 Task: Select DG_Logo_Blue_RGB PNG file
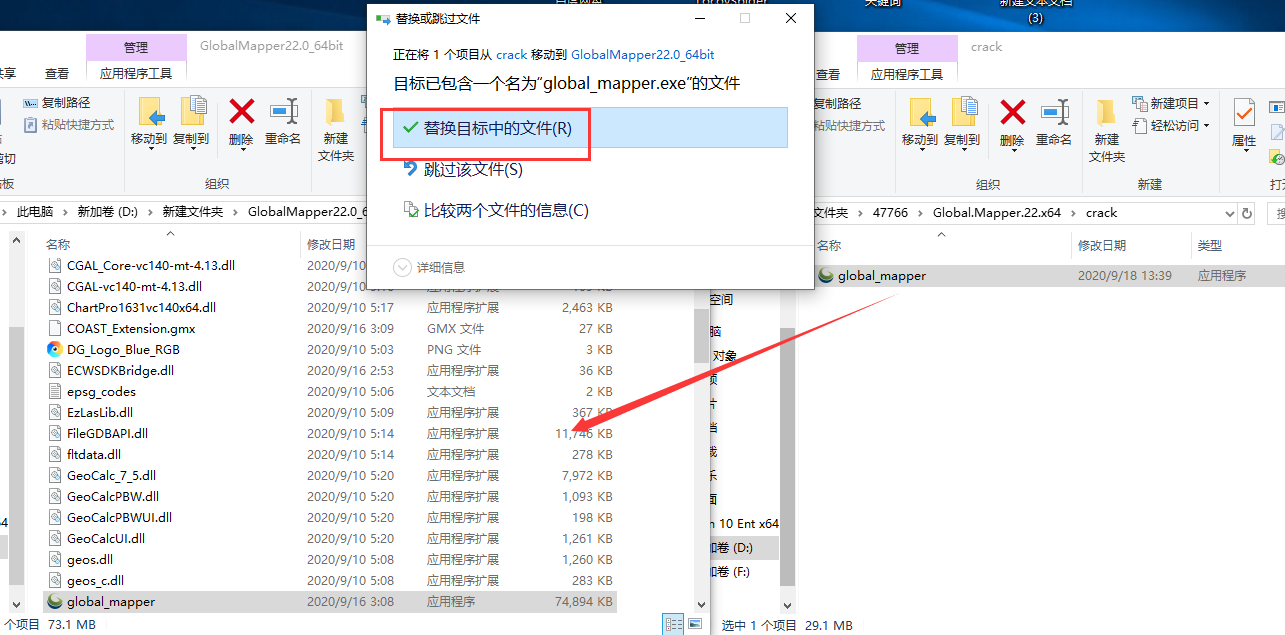tap(123, 349)
